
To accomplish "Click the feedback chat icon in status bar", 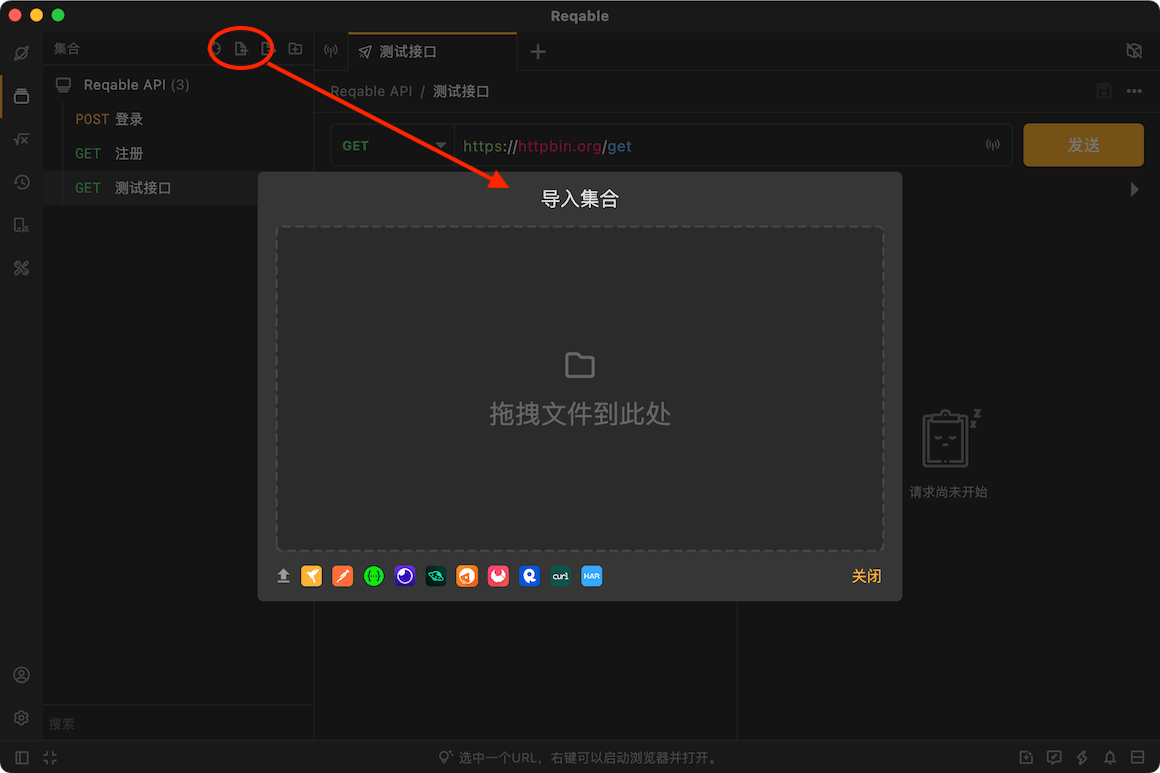I will pyautogui.click(x=1054, y=757).
